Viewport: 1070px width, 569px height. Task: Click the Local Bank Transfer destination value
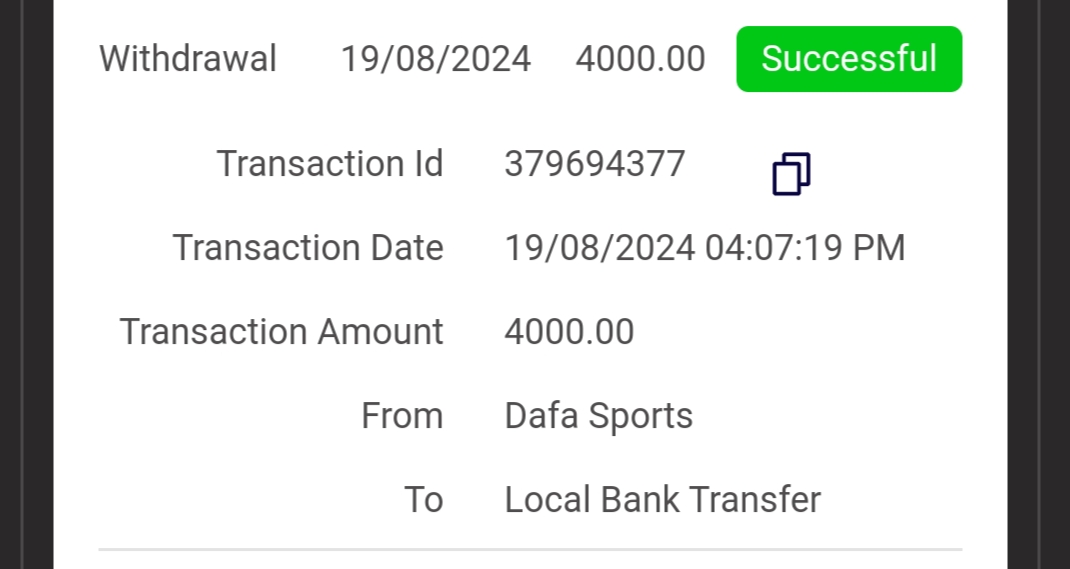point(662,499)
